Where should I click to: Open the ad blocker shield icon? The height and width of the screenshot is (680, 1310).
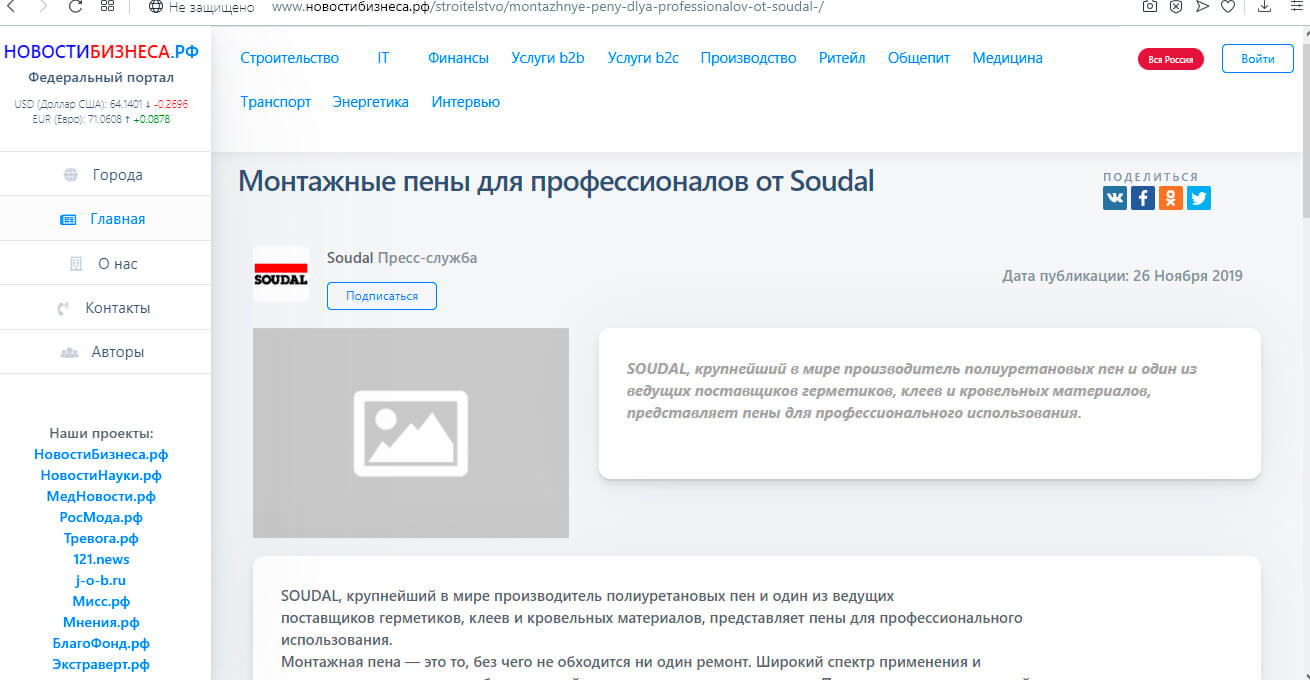1176,6
